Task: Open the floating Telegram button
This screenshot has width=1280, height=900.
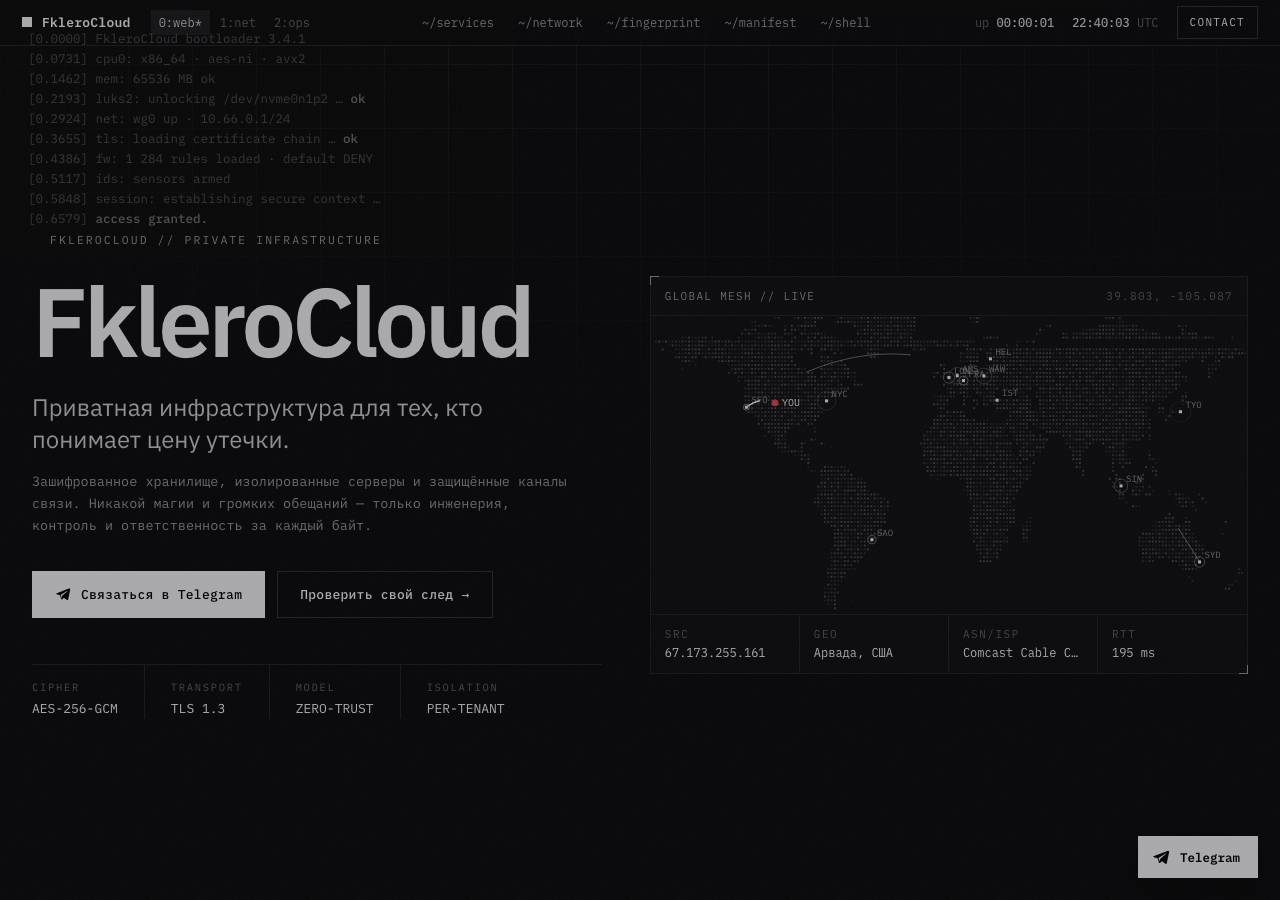Action: point(1198,857)
